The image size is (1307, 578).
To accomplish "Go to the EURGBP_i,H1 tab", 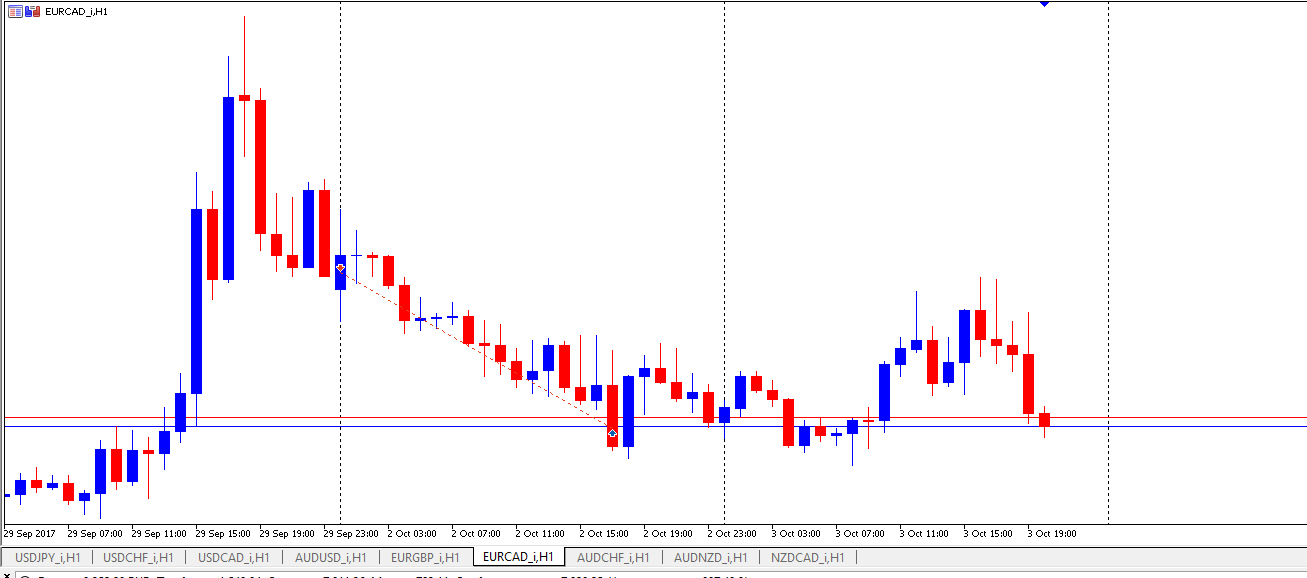I will tap(425, 557).
